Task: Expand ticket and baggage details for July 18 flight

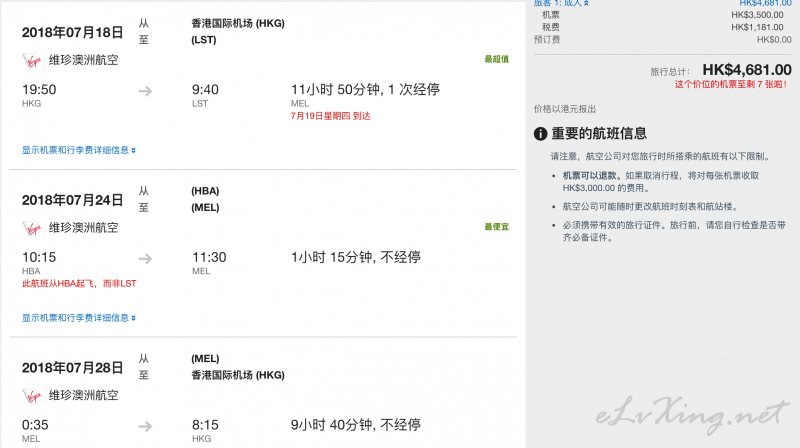Action: tap(79, 150)
